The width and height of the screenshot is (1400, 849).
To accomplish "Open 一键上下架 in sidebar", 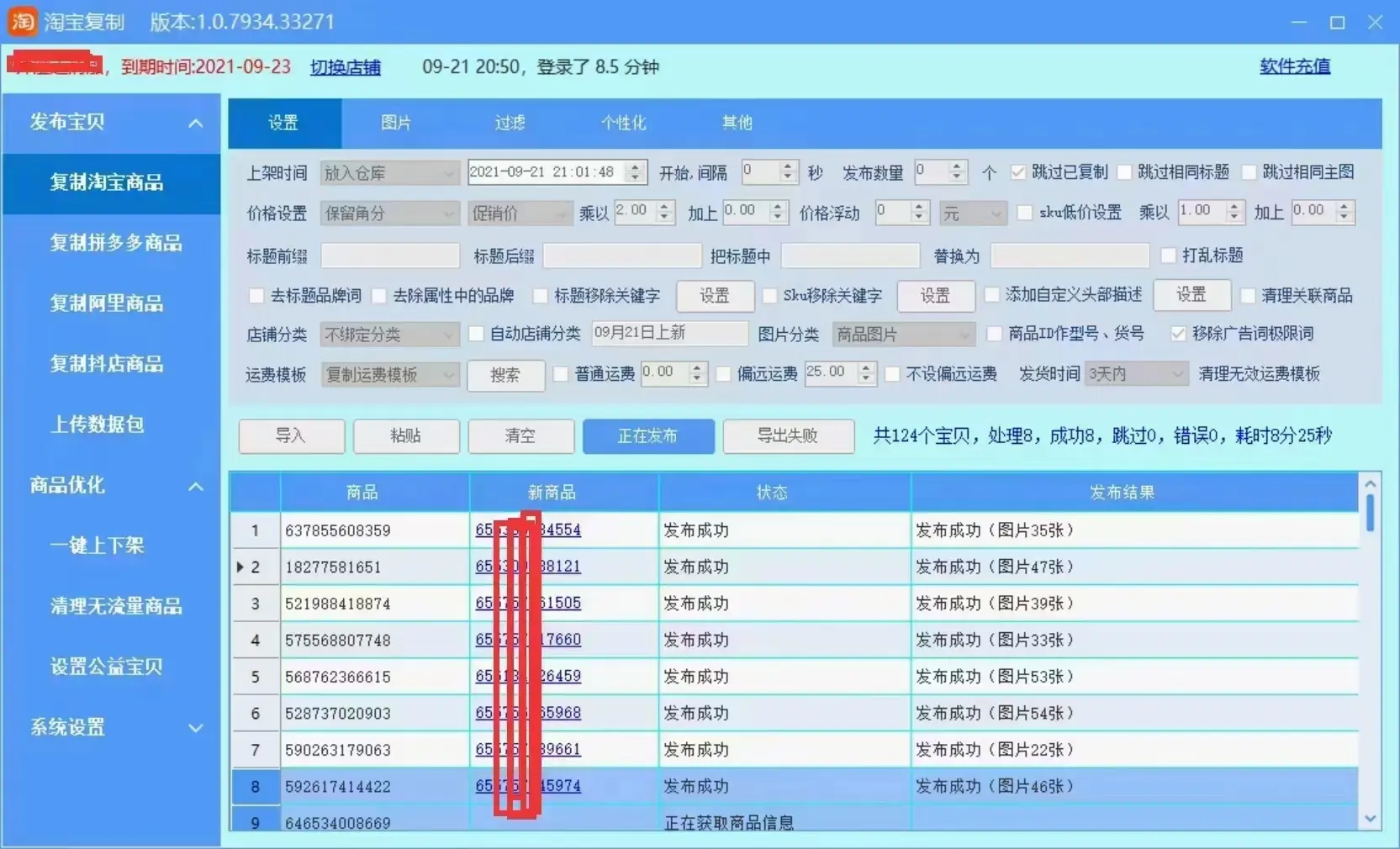I will click(x=98, y=546).
